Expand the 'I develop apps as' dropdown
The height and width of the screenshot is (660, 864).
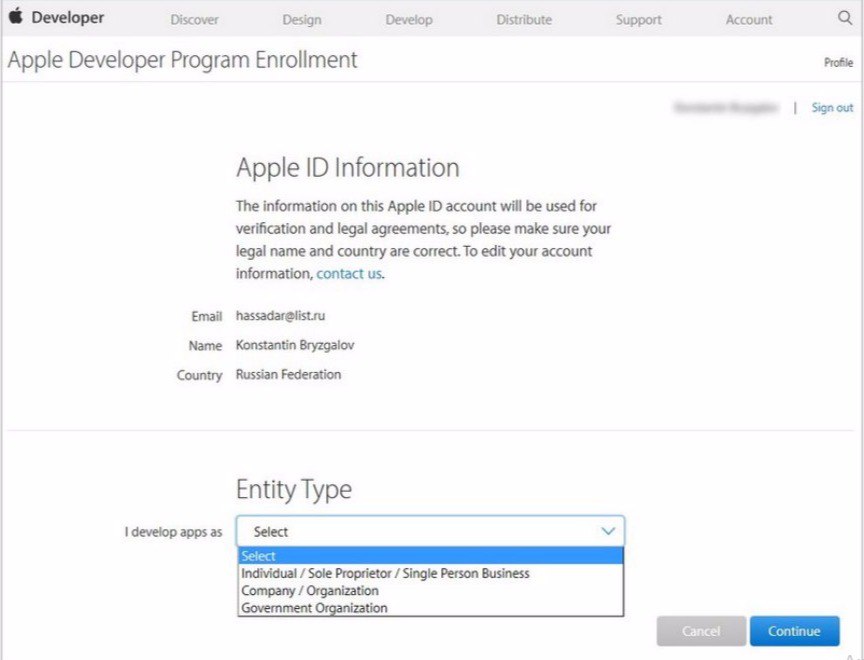coord(430,531)
